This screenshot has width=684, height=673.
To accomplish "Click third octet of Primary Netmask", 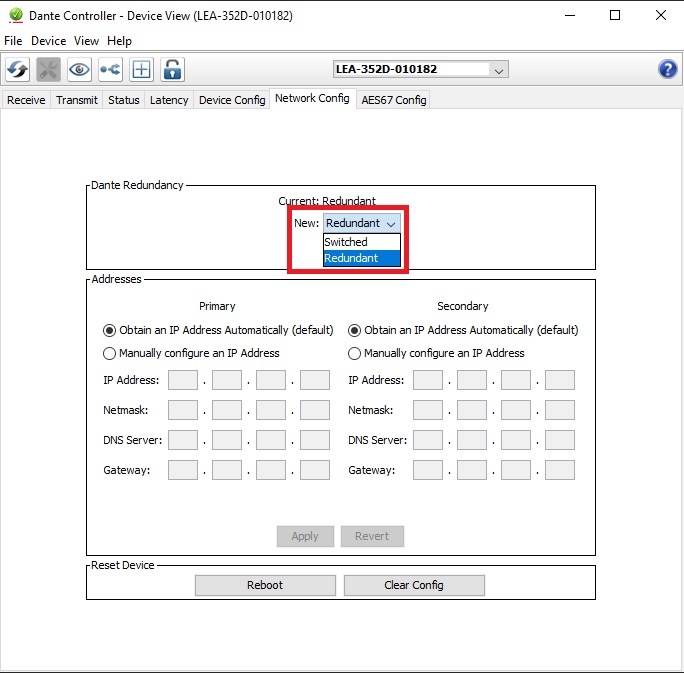I will (271, 410).
